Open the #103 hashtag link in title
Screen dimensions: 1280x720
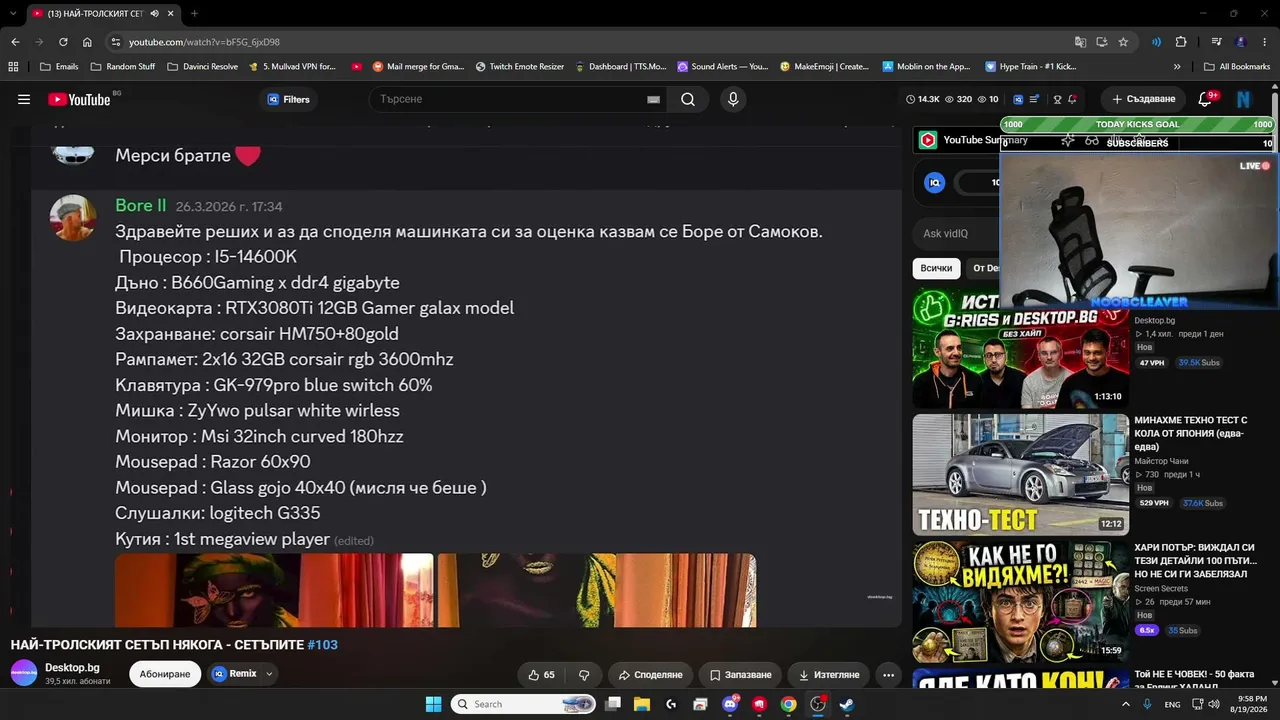coord(322,645)
